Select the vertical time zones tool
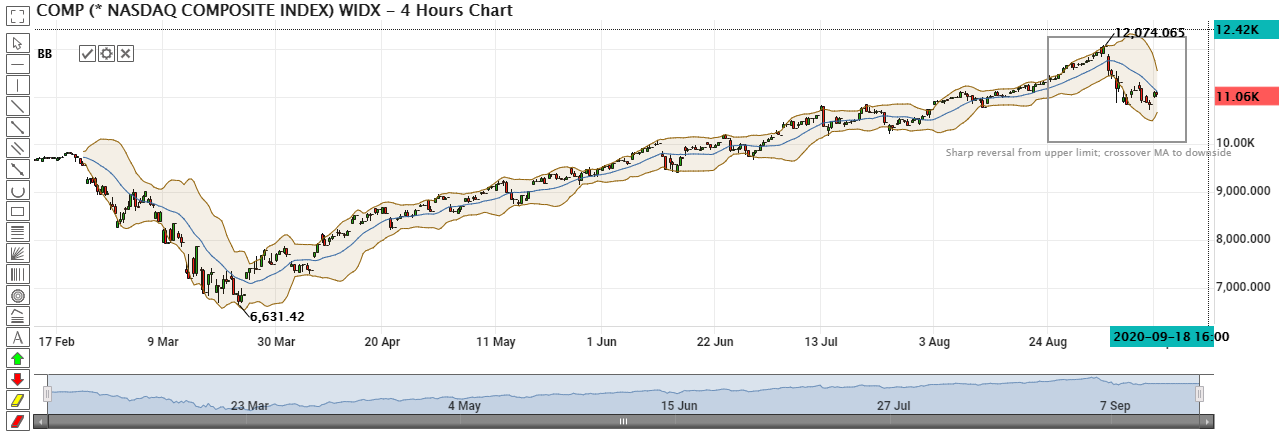This screenshot has height=443, width=1279. point(17,274)
